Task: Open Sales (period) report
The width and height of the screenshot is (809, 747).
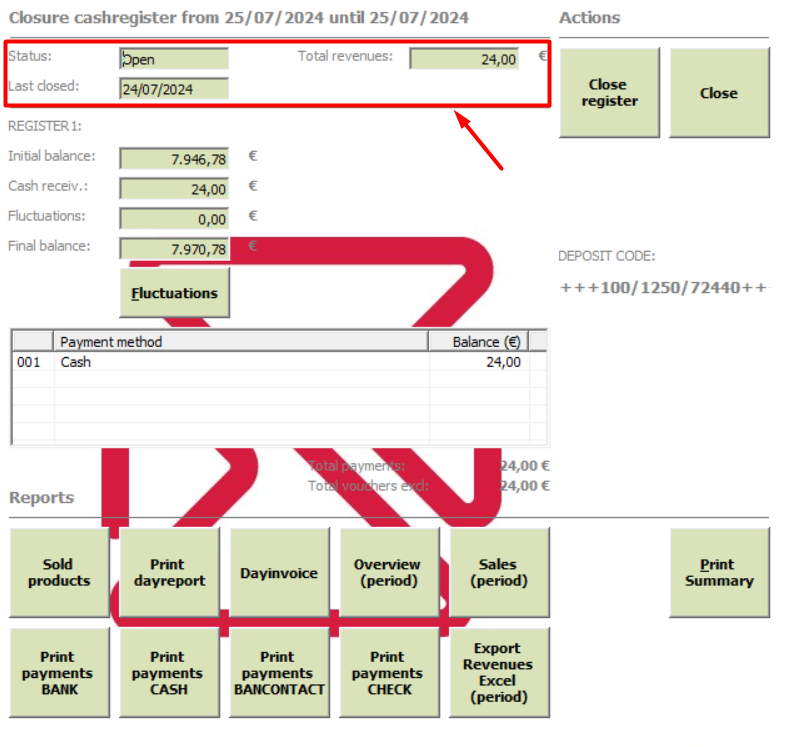Action: (499, 573)
